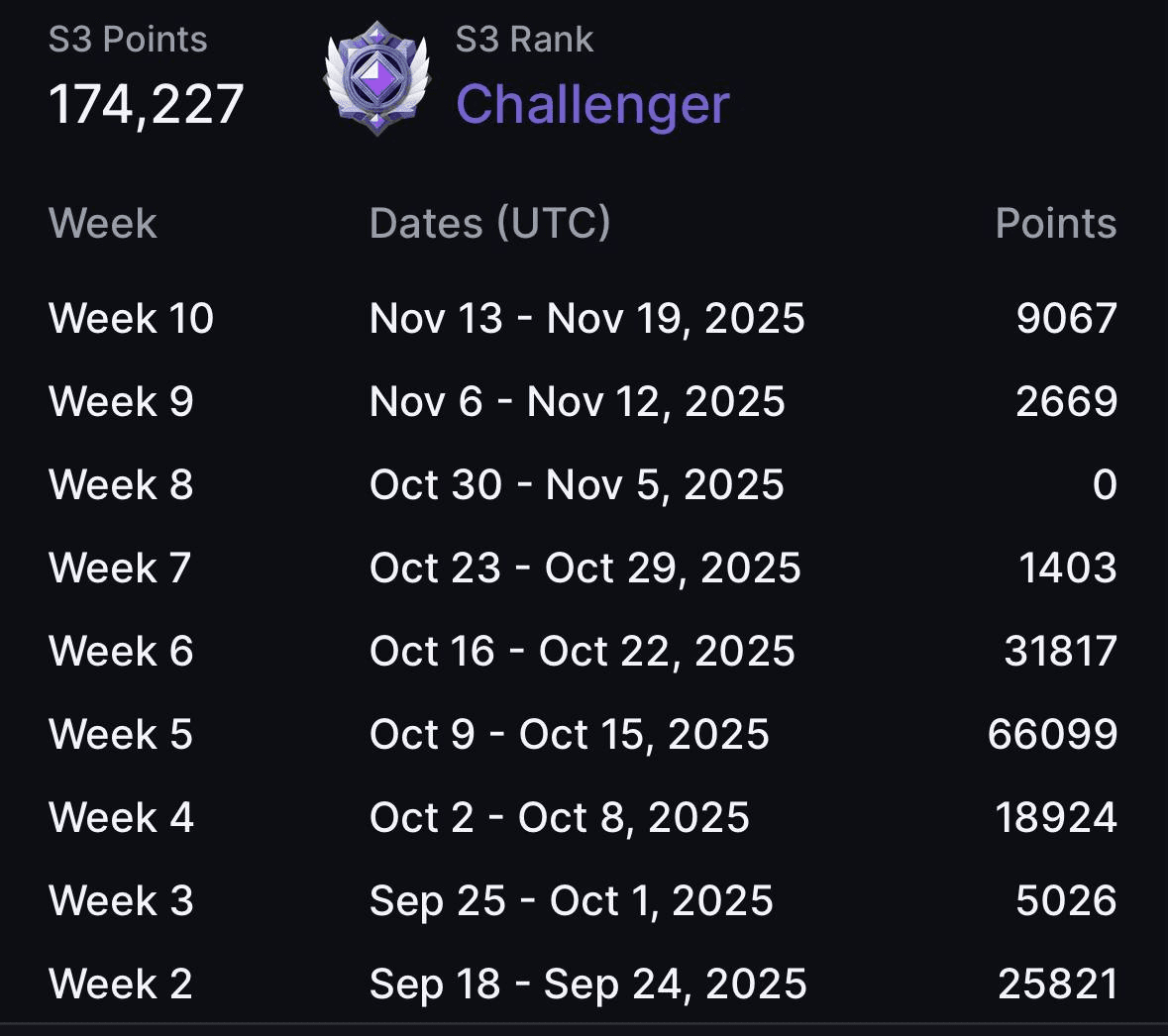The image size is (1168, 1036).
Task: Select the Nov 6 - Nov 12 date range
Action: pos(577,402)
